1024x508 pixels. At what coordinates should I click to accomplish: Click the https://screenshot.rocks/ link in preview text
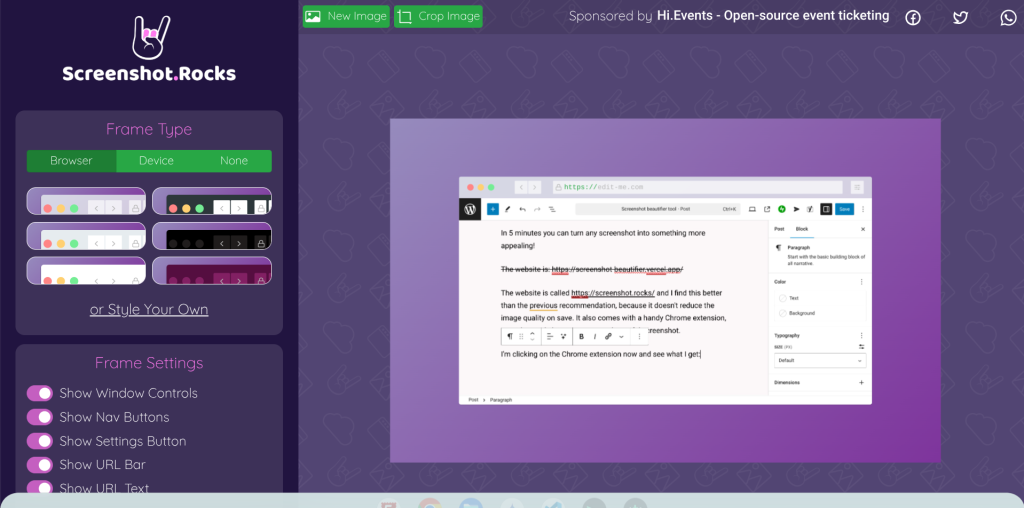[613, 293]
